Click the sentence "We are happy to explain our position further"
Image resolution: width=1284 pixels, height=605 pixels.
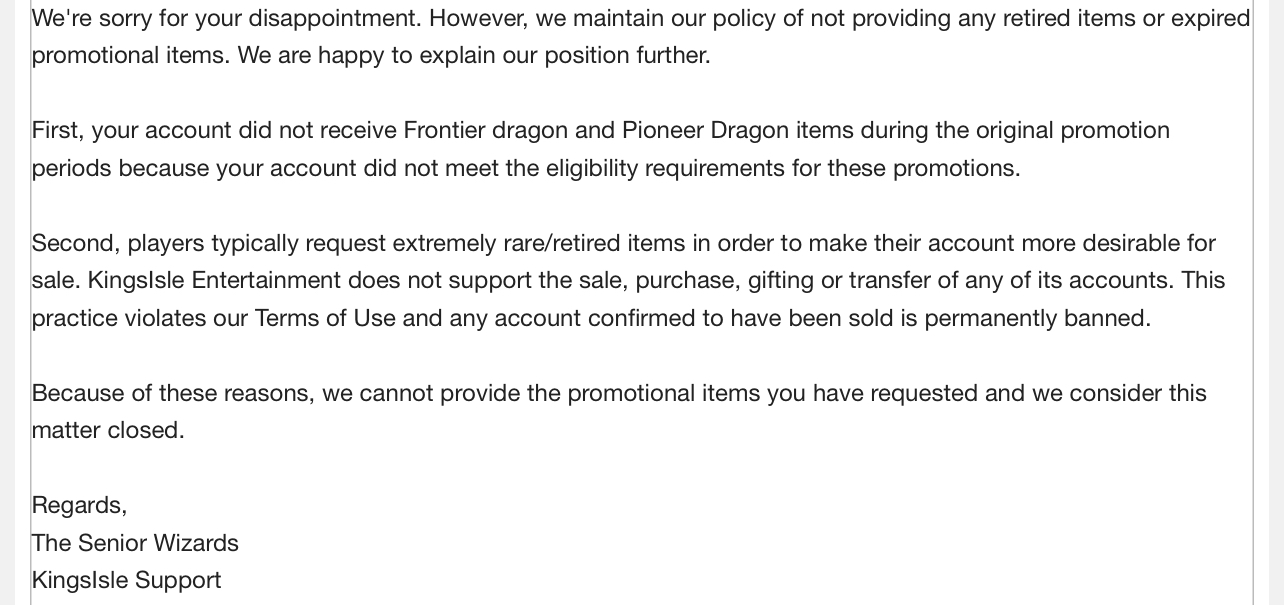(474, 55)
